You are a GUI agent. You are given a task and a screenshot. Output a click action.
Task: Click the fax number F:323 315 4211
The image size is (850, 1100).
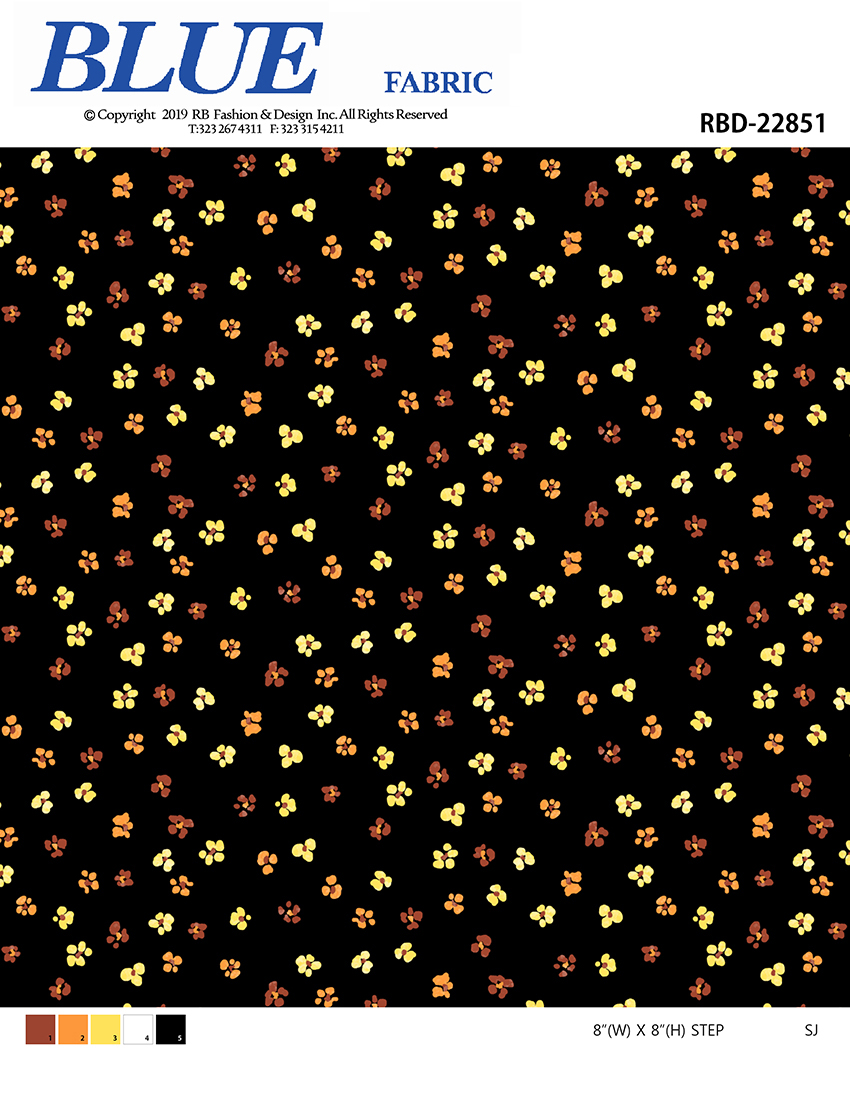coord(307,129)
